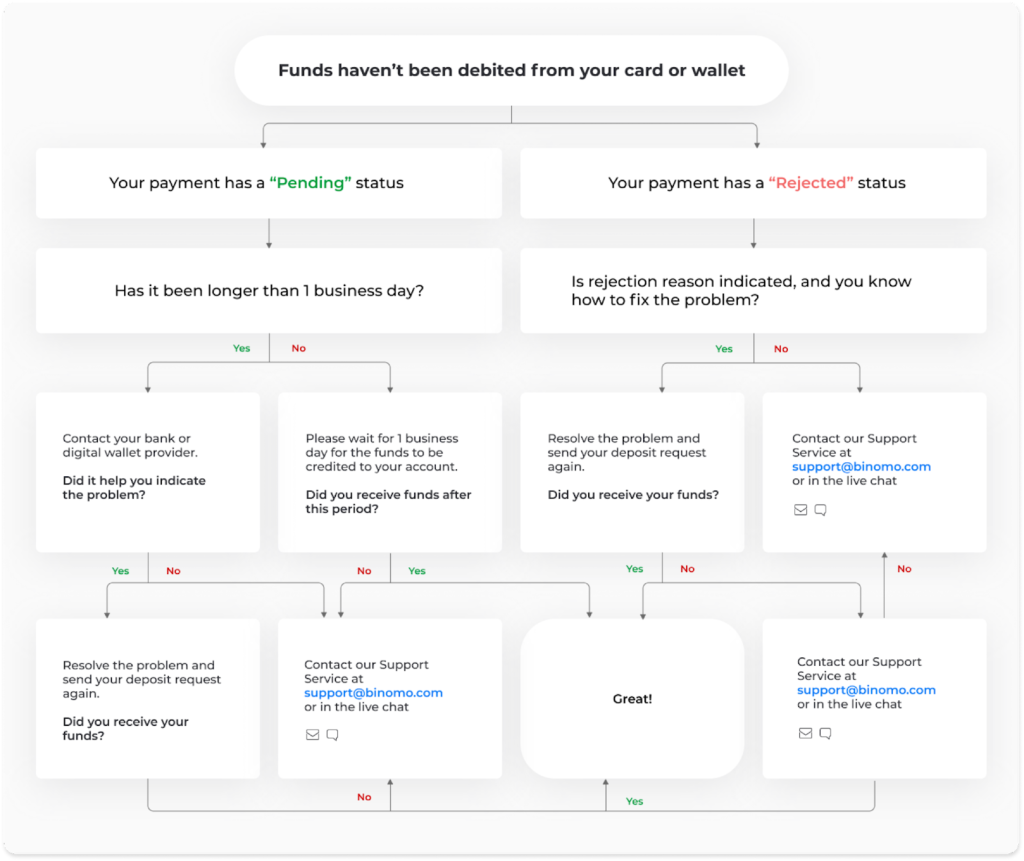The height and width of the screenshot is (861, 1024).
Task: Click chat bubble icon in support box right of Great!
Action: tap(825, 733)
